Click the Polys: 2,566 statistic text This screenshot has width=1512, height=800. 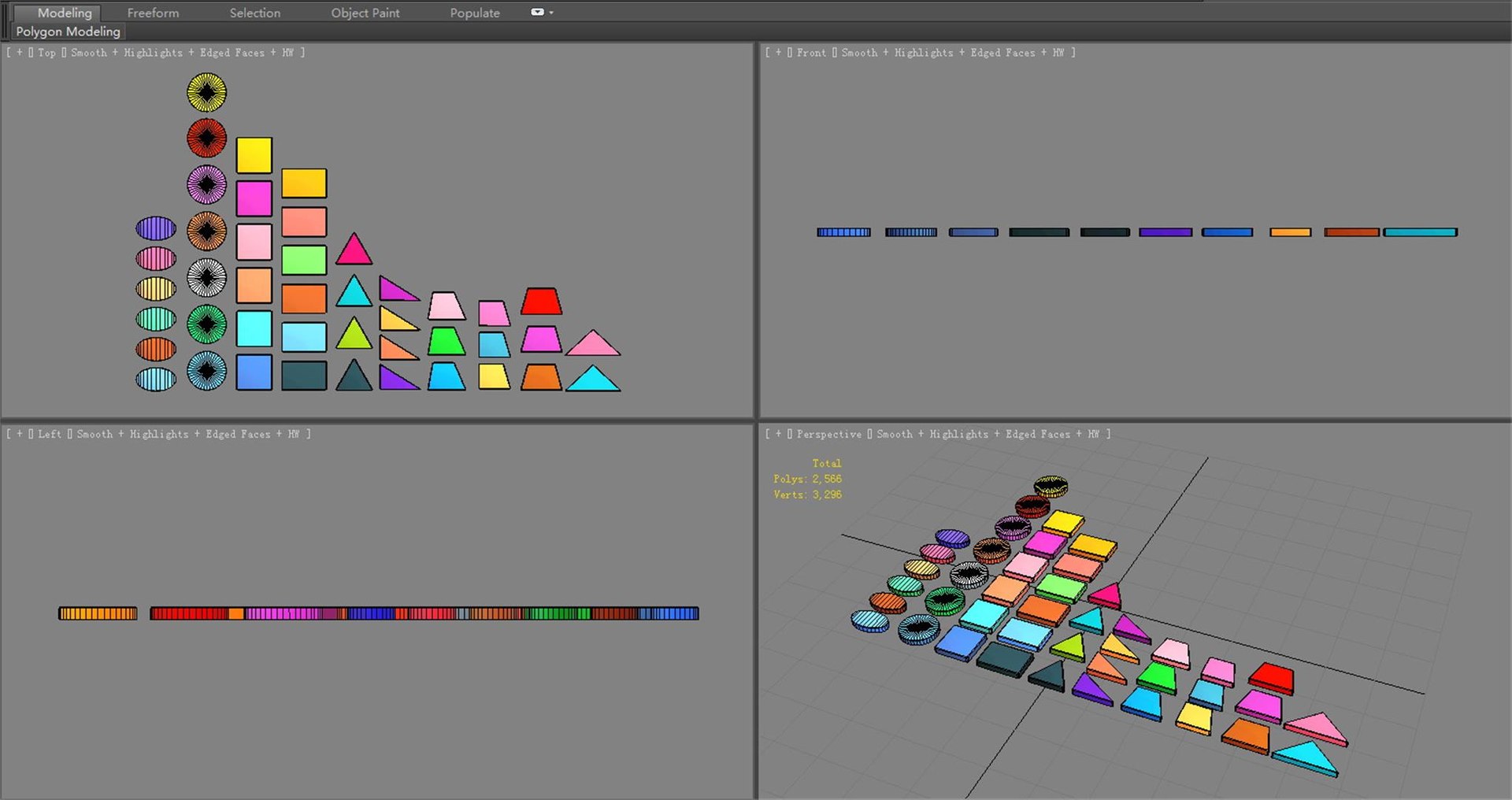point(807,479)
